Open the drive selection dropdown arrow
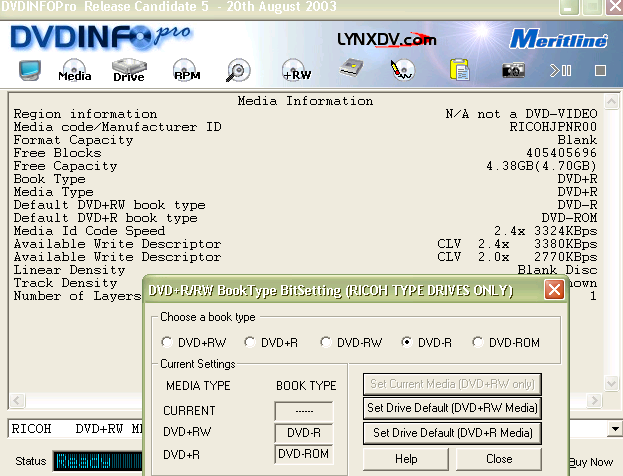623x476 pixels. click(615, 429)
